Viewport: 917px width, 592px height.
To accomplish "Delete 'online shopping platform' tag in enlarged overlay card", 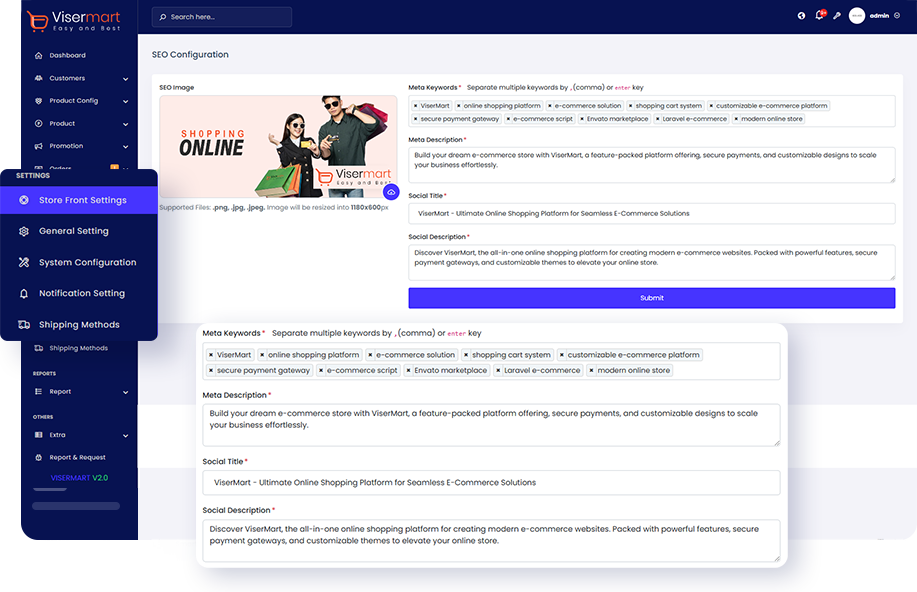I will [x=262, y=355].
